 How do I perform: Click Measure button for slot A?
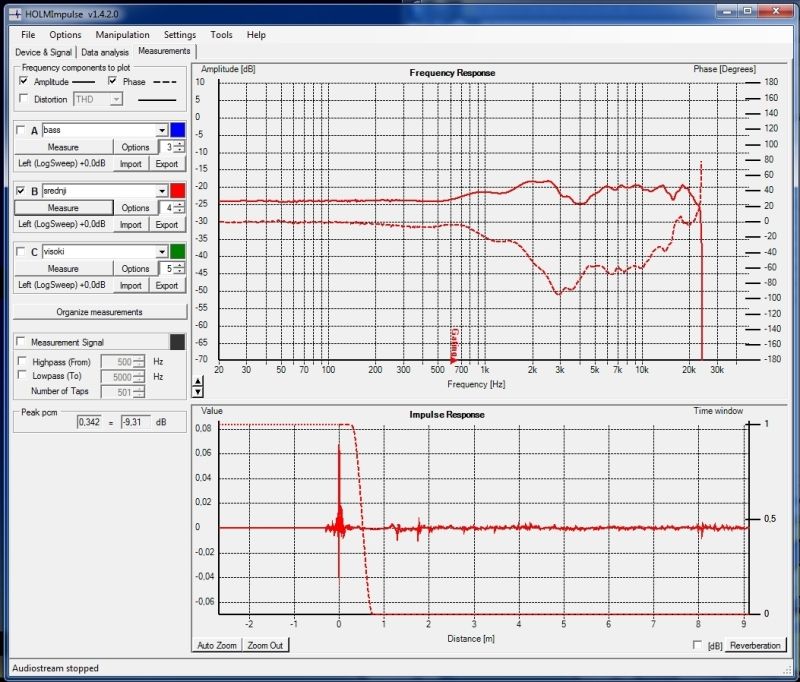(63, 147)
